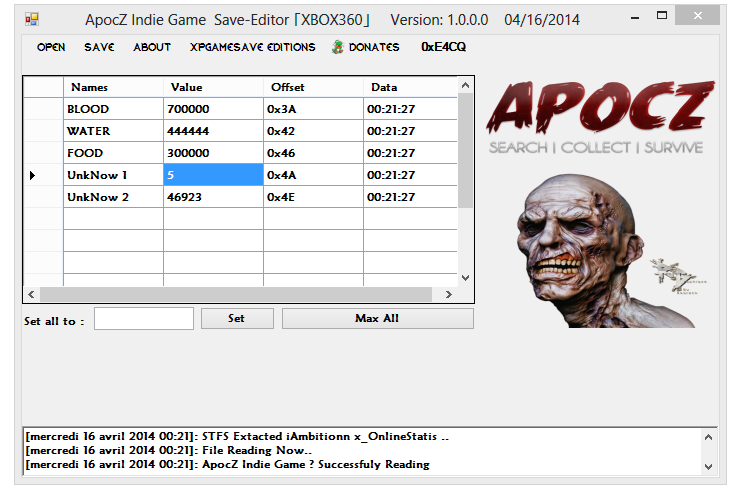Select the UnkNow 2 row header
The image size is (738, 501).
(43, 197)
